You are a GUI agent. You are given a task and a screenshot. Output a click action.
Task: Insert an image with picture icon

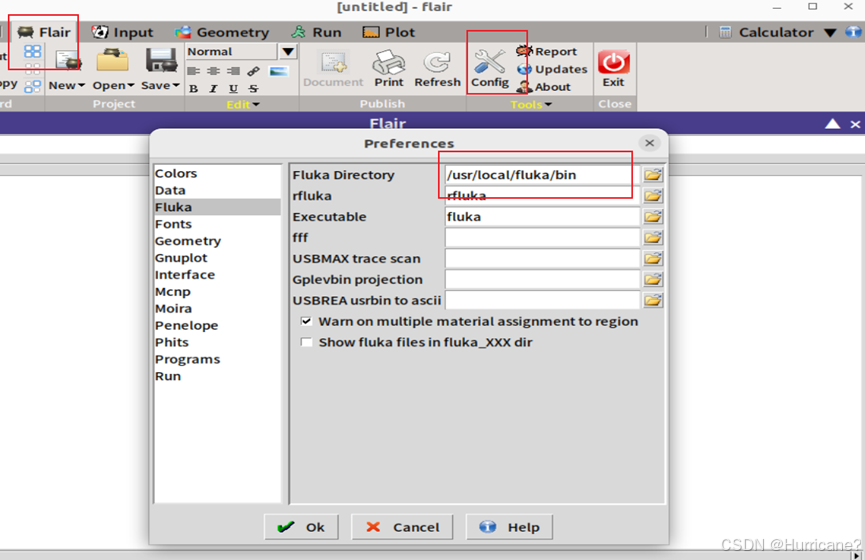(x=279, y=71)
